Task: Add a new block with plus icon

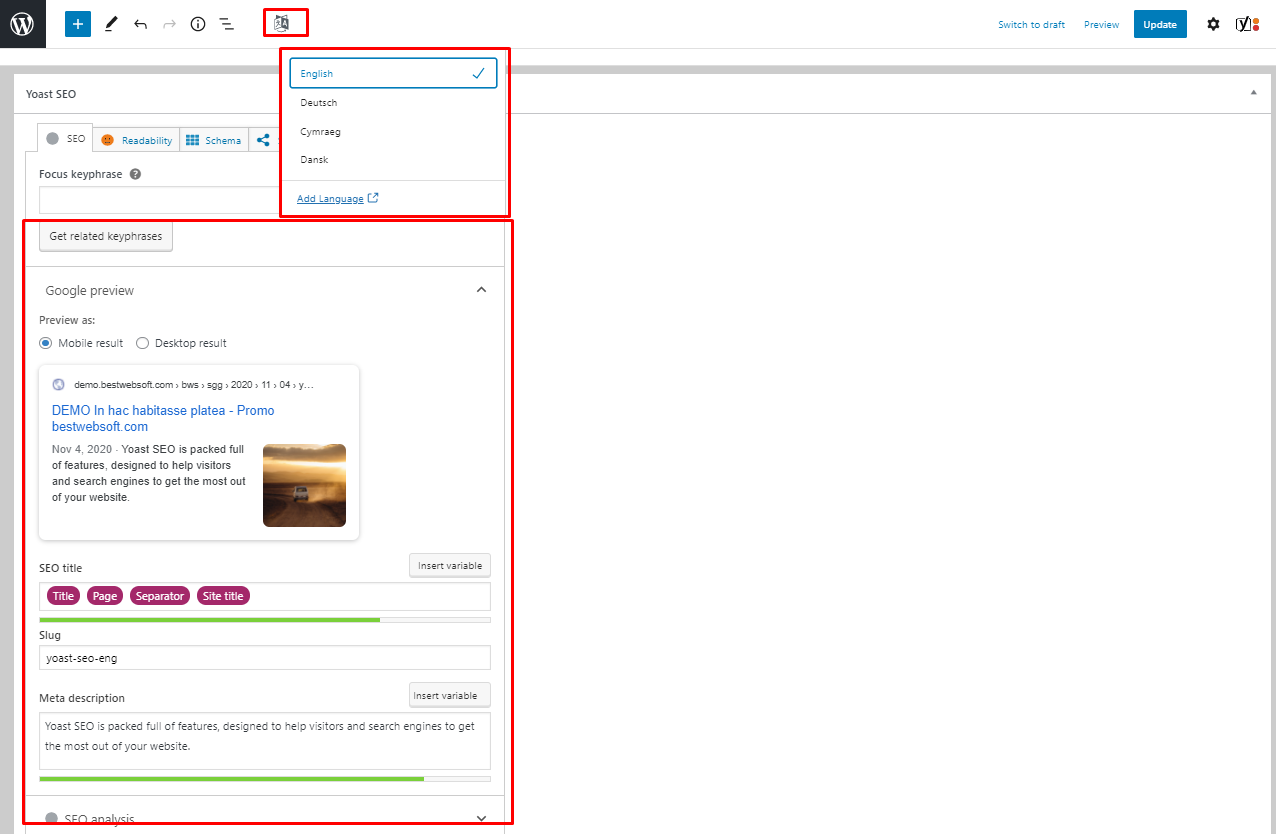Action: (x=78, y=24)
